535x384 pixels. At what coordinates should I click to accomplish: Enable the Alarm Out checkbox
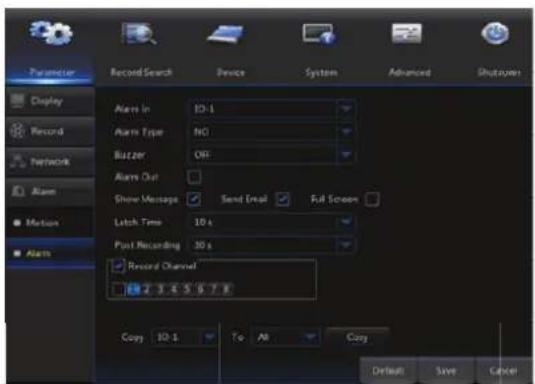pyautogui.click(x=194, y=177)
